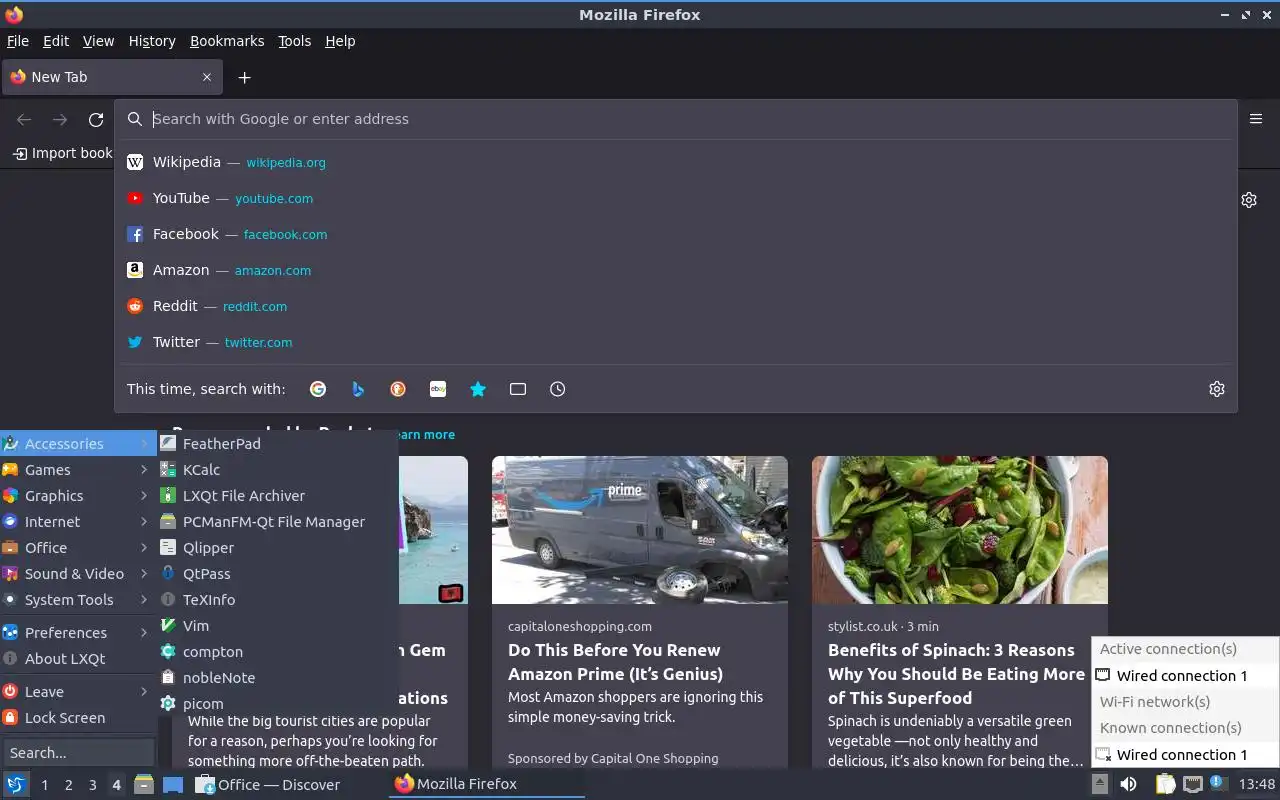This screenshot has height=800, width=1280.
Task: Open the Amazon Prime van article image
Action: (640, 530)
